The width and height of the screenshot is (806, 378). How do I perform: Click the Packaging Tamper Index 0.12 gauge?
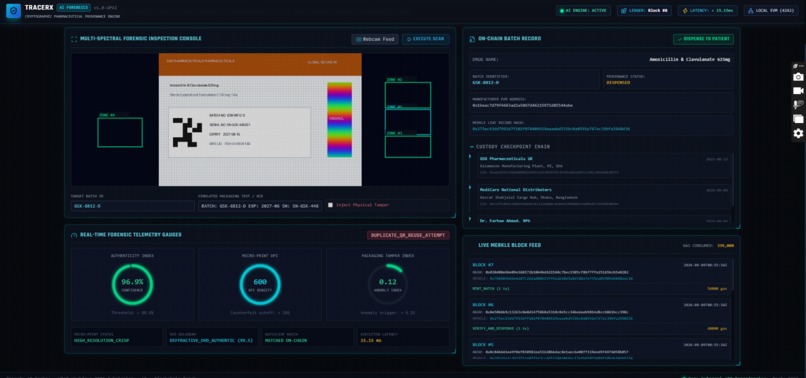388,284
